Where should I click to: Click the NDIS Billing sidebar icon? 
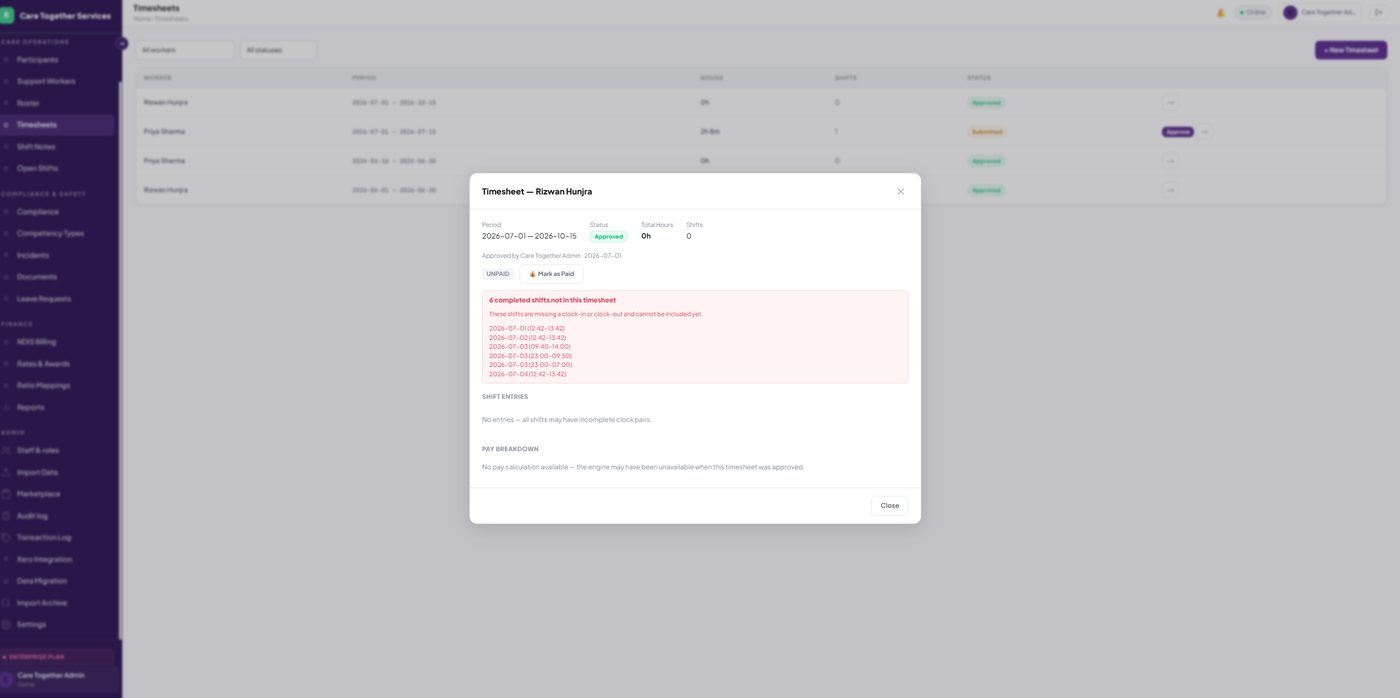coord(6,342)
